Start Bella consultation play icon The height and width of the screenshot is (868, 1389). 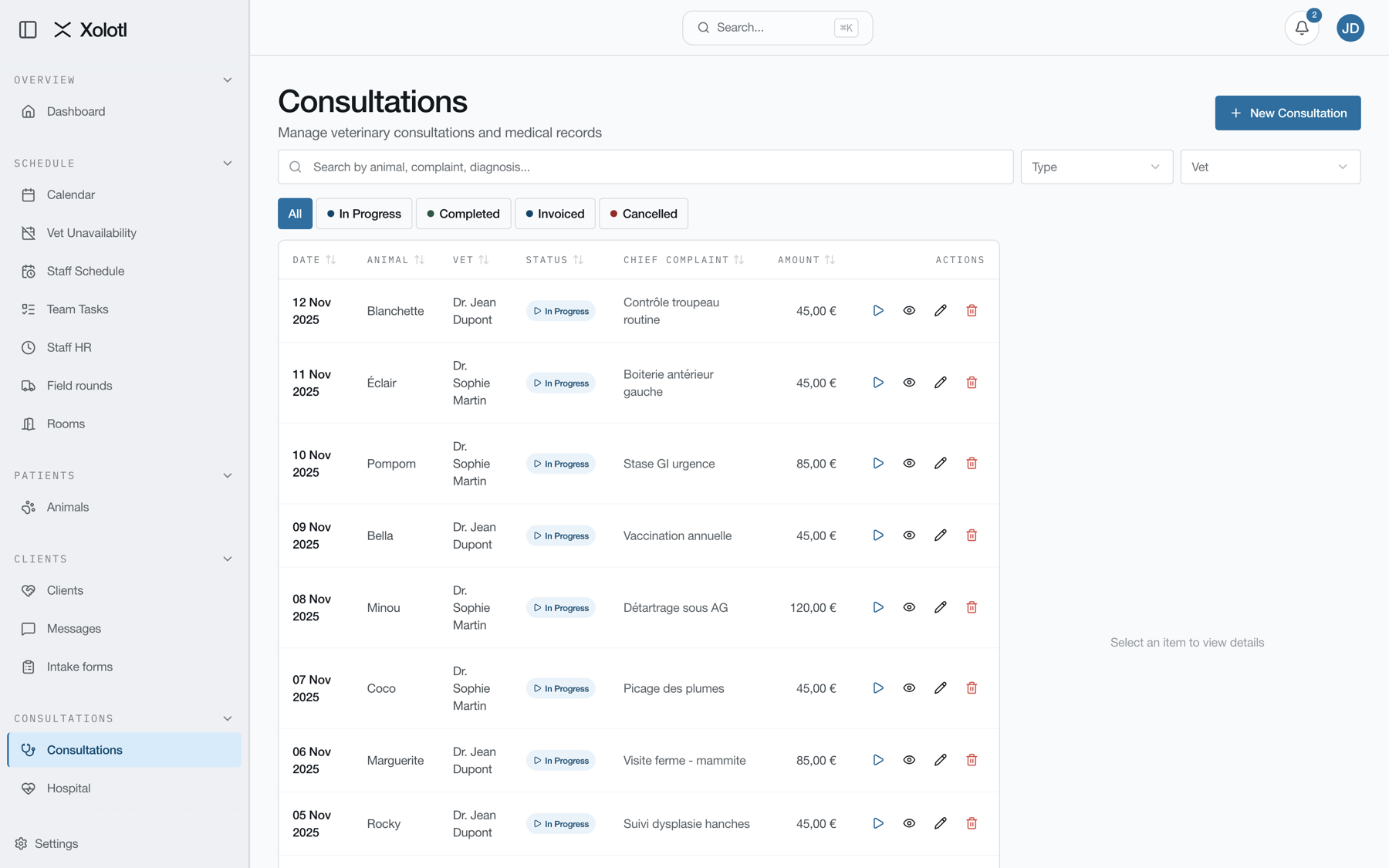pyautogui.click(x=878, y=535)
